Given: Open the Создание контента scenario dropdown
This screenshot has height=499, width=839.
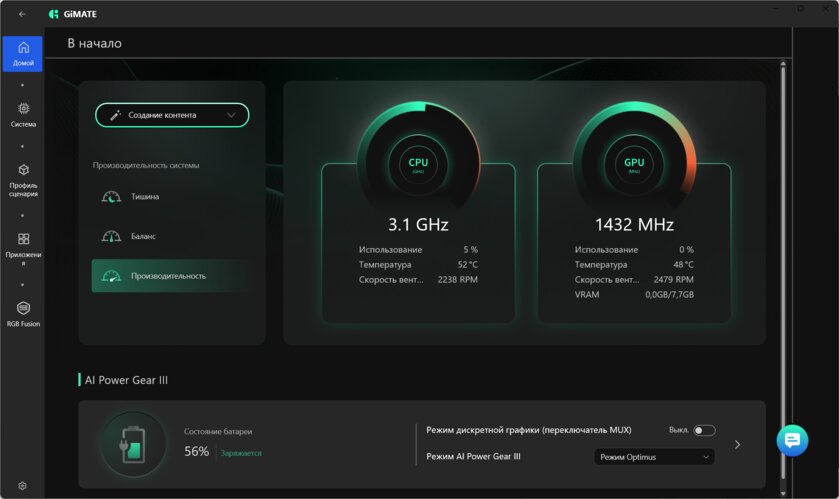Looking at the screenshot, I should pos(172,115).
